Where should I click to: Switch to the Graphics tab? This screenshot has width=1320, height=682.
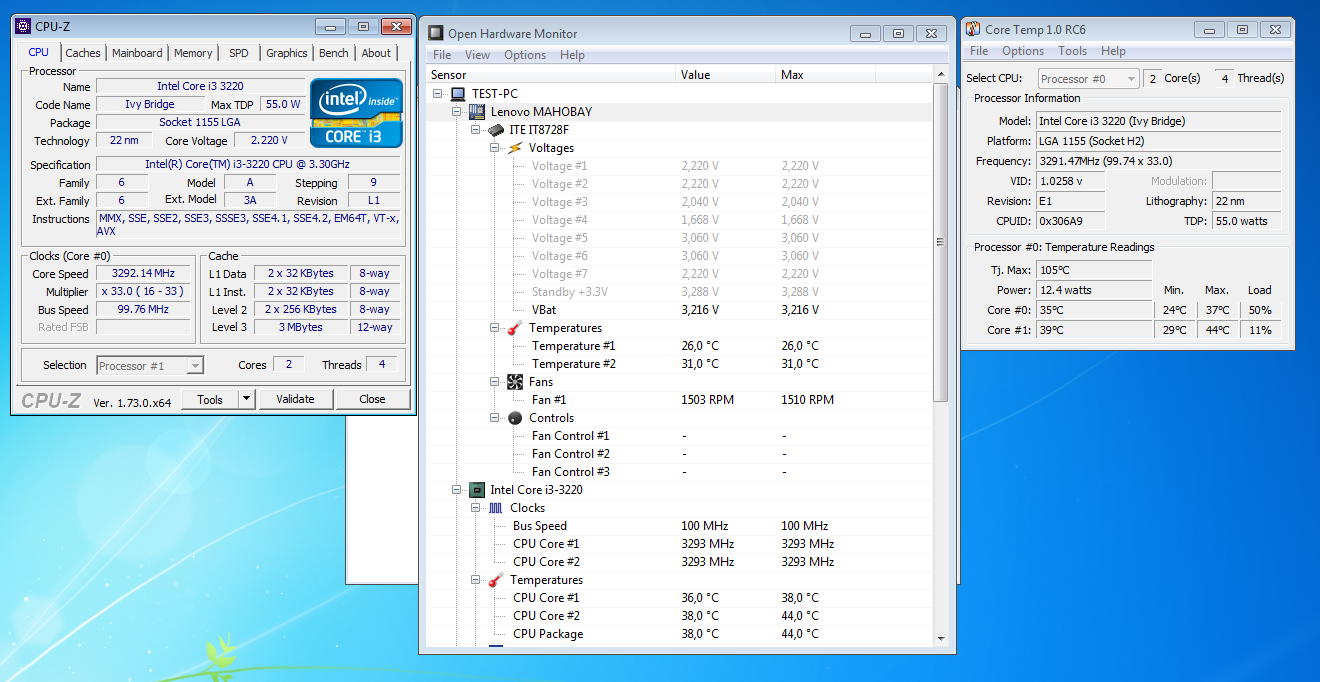point(287,53)
